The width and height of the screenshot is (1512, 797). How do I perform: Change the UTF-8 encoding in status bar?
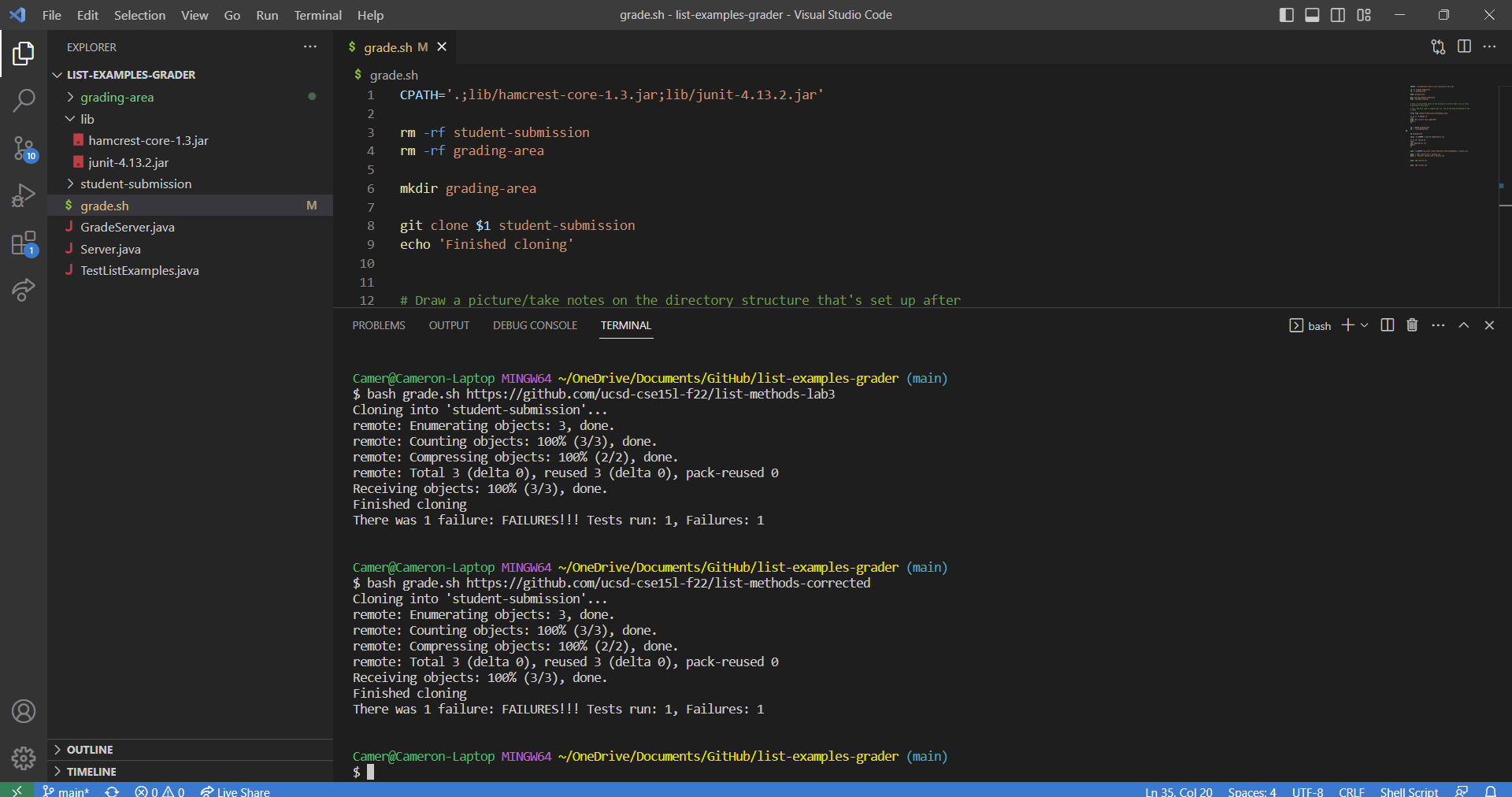tap(1307, 791)
